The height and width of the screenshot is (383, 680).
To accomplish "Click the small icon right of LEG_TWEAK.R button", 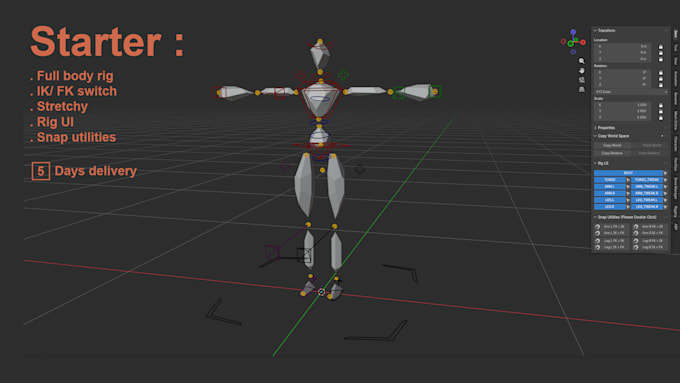I will tap(665, 207).
